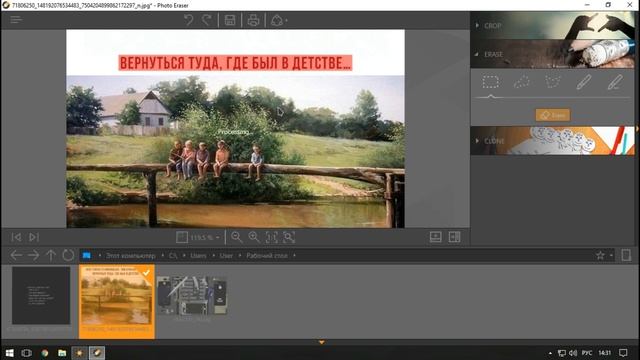Click the orange Erase button
Screen dimensions: 640x360
553,115
